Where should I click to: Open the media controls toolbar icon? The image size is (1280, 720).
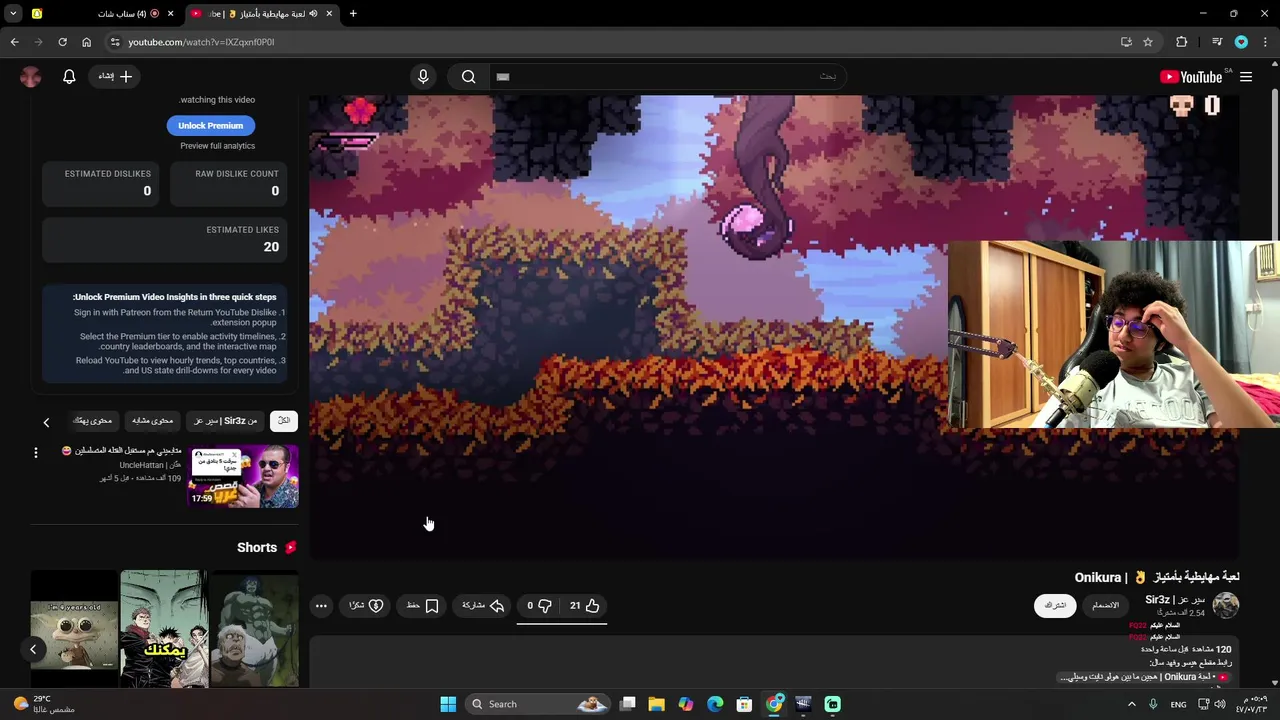pyautogui.click(x=1217, y=42)
